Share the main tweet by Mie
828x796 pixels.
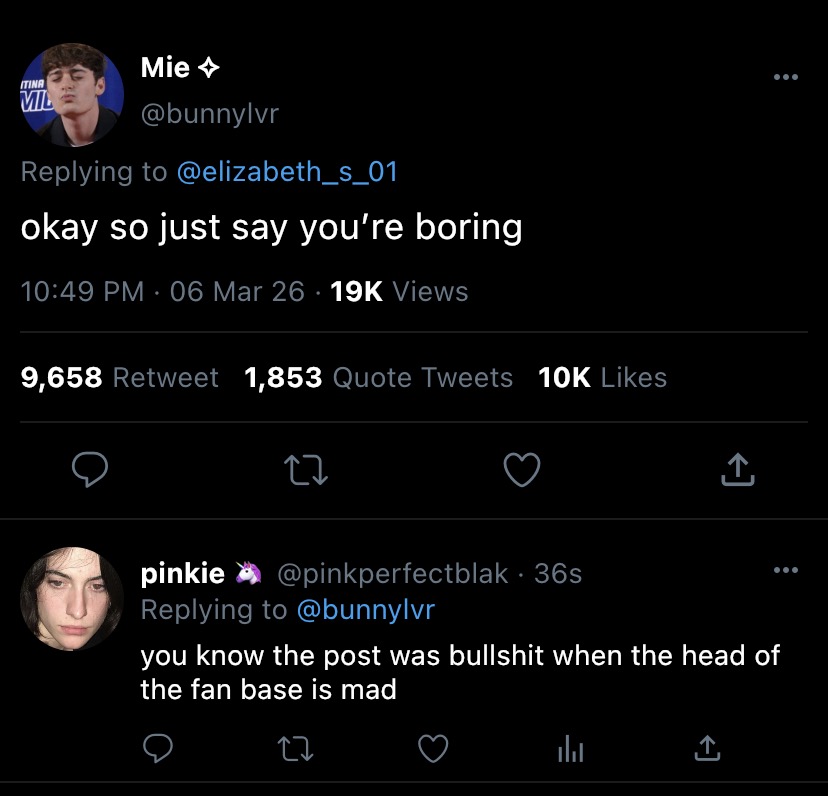click(735, 469)
